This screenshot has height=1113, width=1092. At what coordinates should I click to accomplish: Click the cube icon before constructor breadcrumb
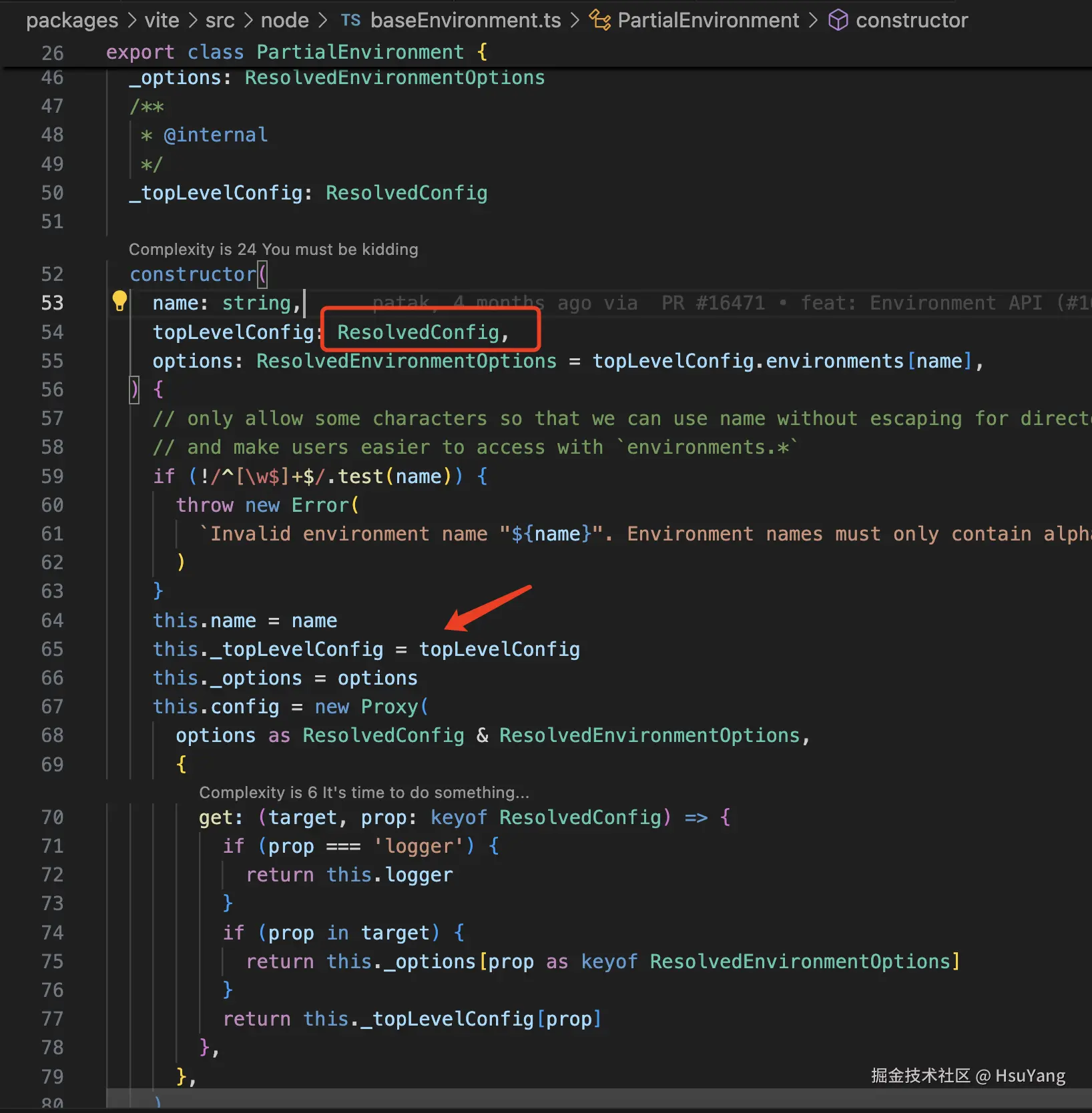pos(838,20)
